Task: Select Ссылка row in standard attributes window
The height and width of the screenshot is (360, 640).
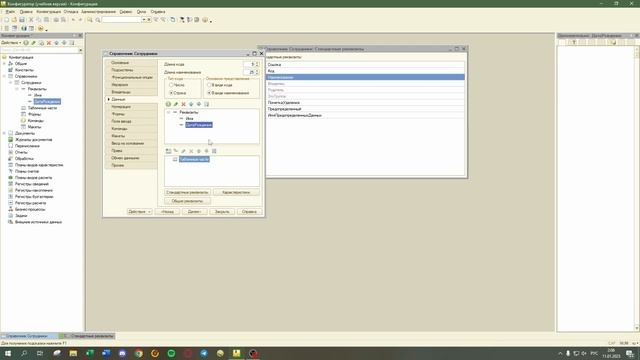Action: point(365,64)
